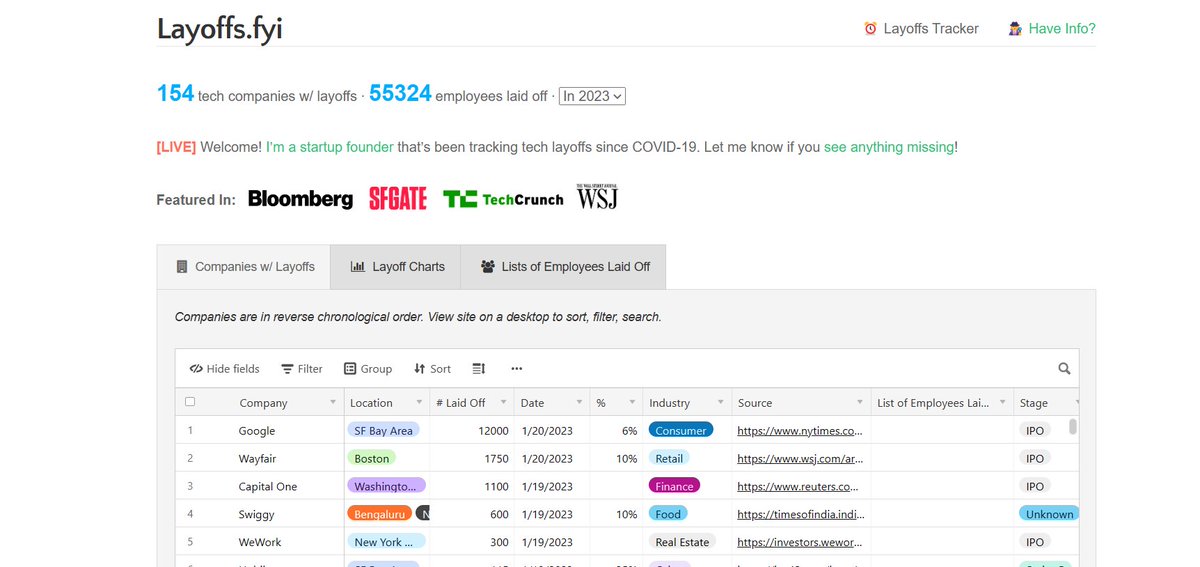Click the SFGATE logo
The width and height of the screenshot is (1200, 567).
(398, 199)
